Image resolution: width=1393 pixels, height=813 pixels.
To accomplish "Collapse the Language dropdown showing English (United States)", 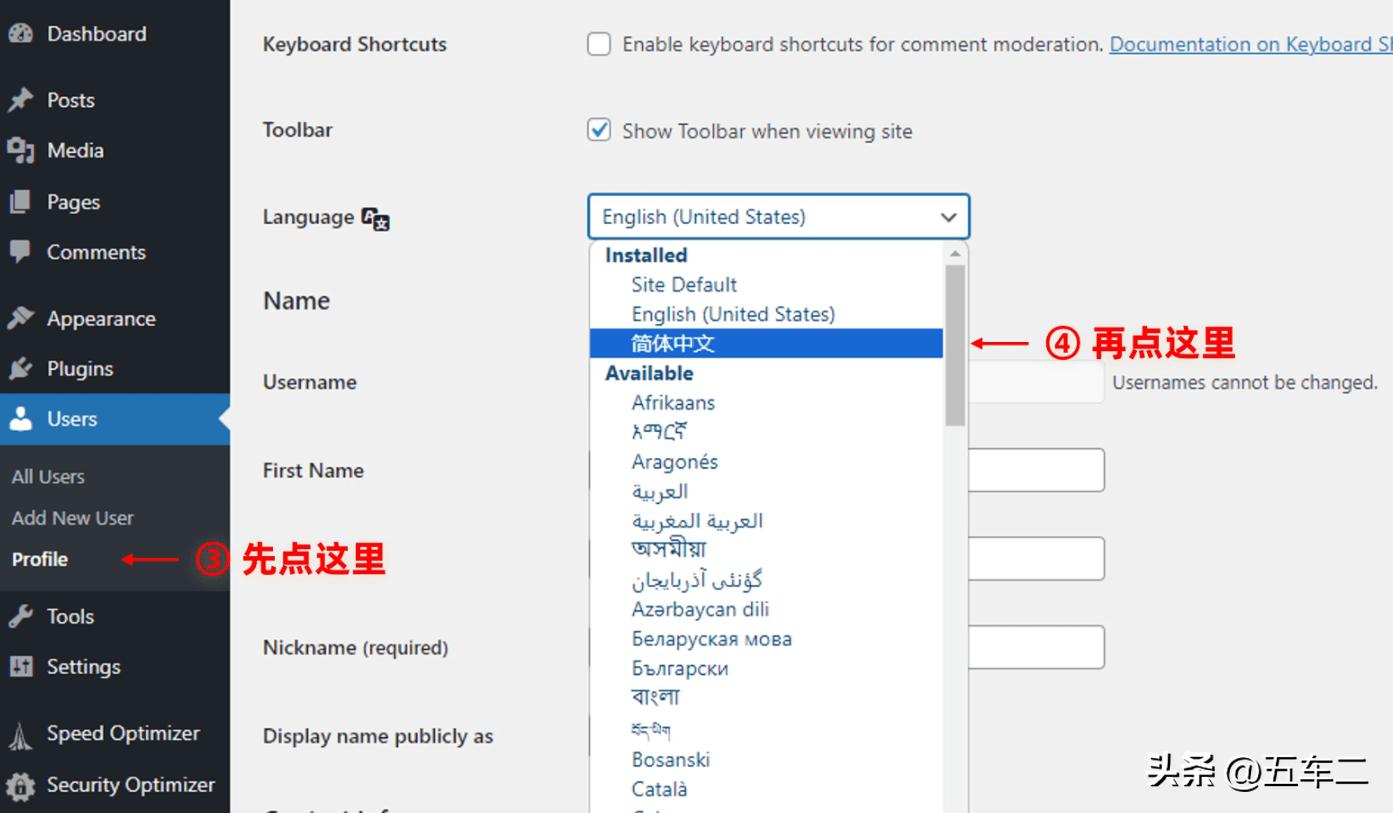I will [778, 217].
